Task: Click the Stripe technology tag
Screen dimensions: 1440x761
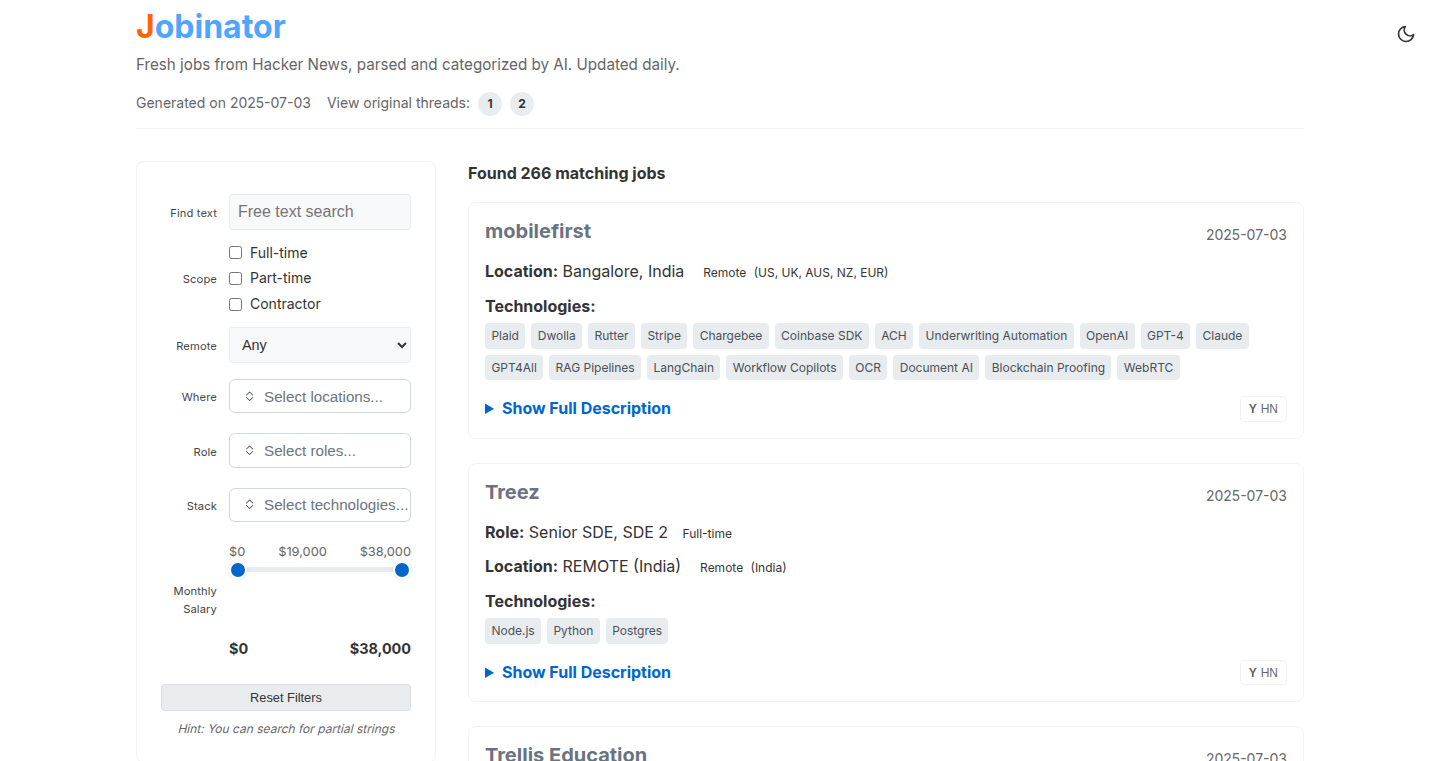Action: pyautogui.click(x=664, y=336)
